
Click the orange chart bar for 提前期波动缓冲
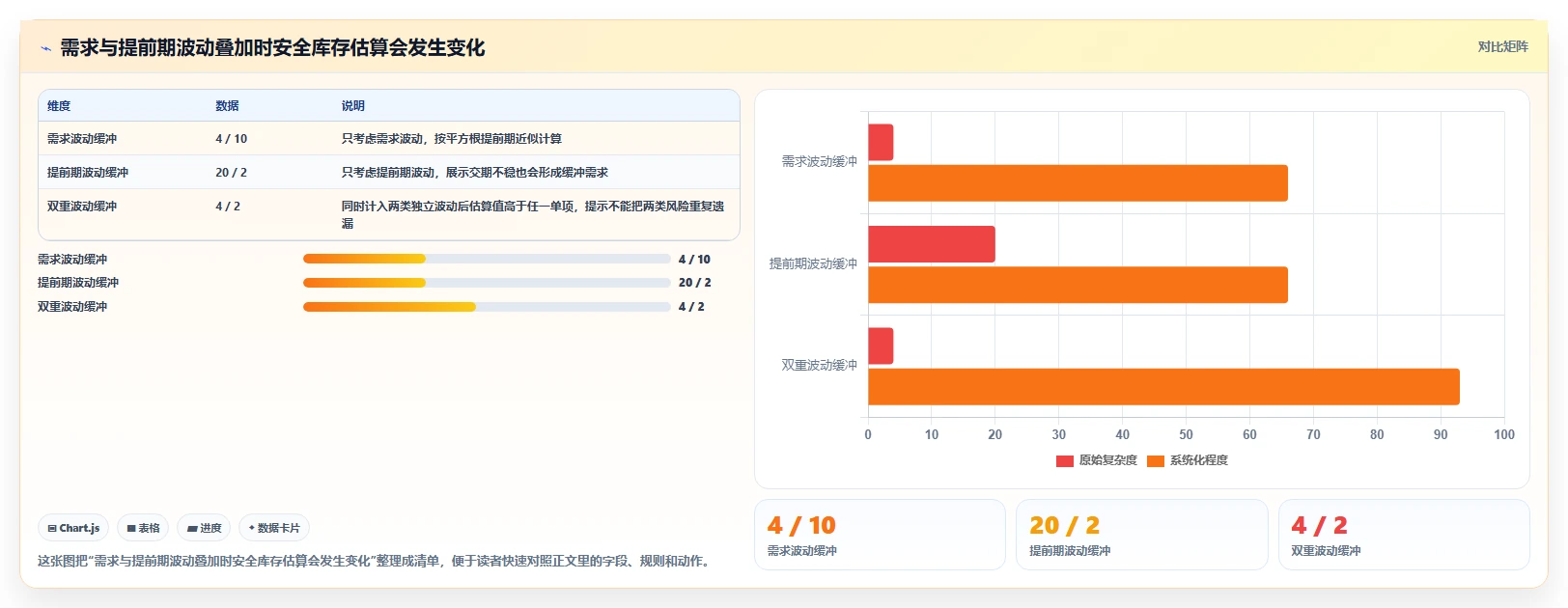pos(1078,285)
